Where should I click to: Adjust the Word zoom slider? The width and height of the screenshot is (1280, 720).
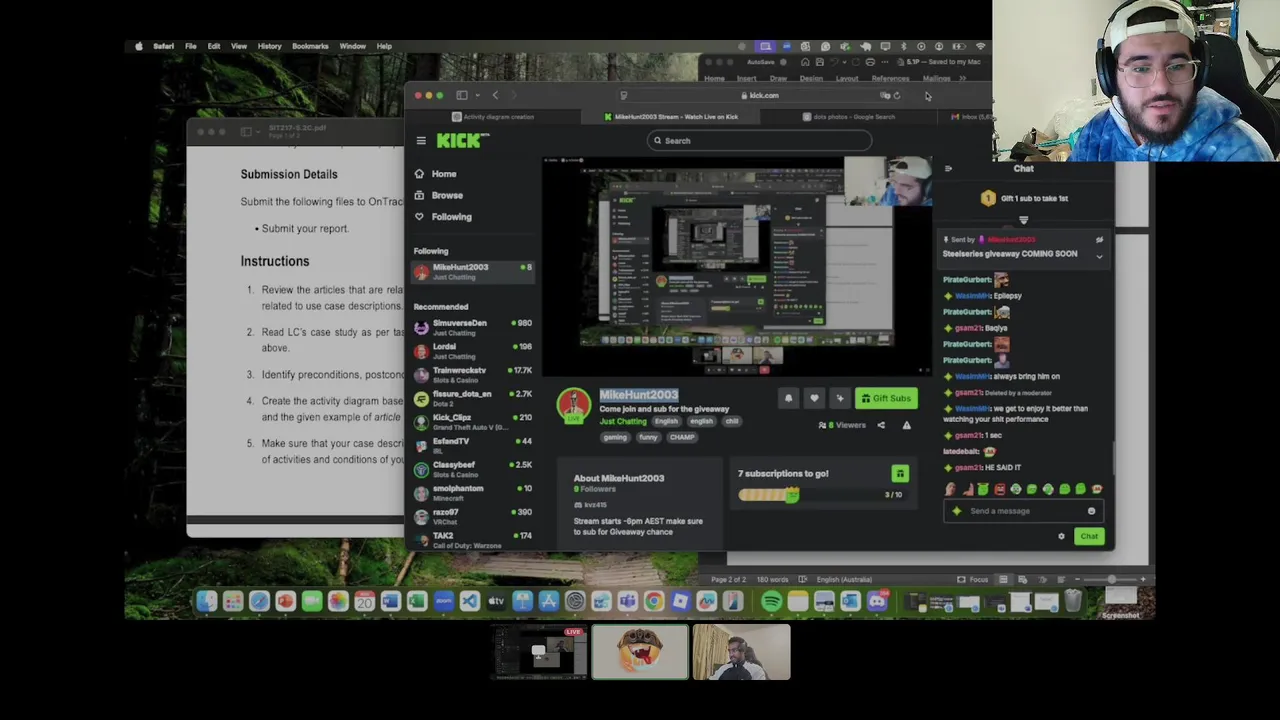tap(1111, 580)
